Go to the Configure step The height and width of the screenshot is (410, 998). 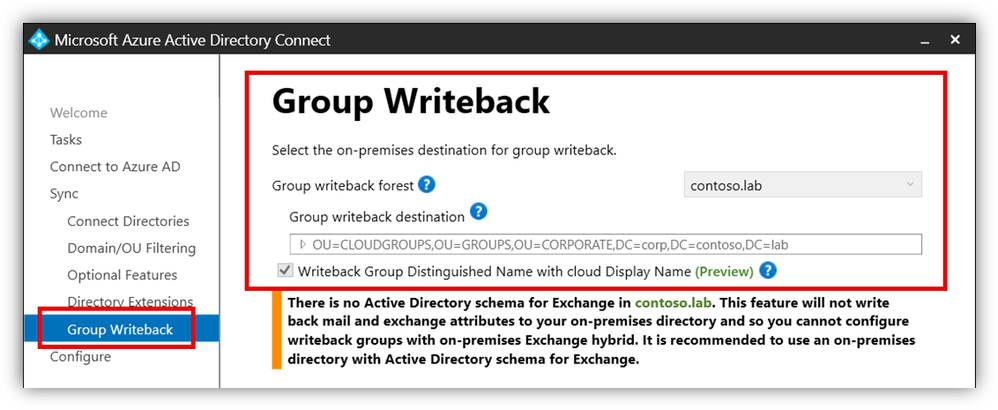coord(80,357)
